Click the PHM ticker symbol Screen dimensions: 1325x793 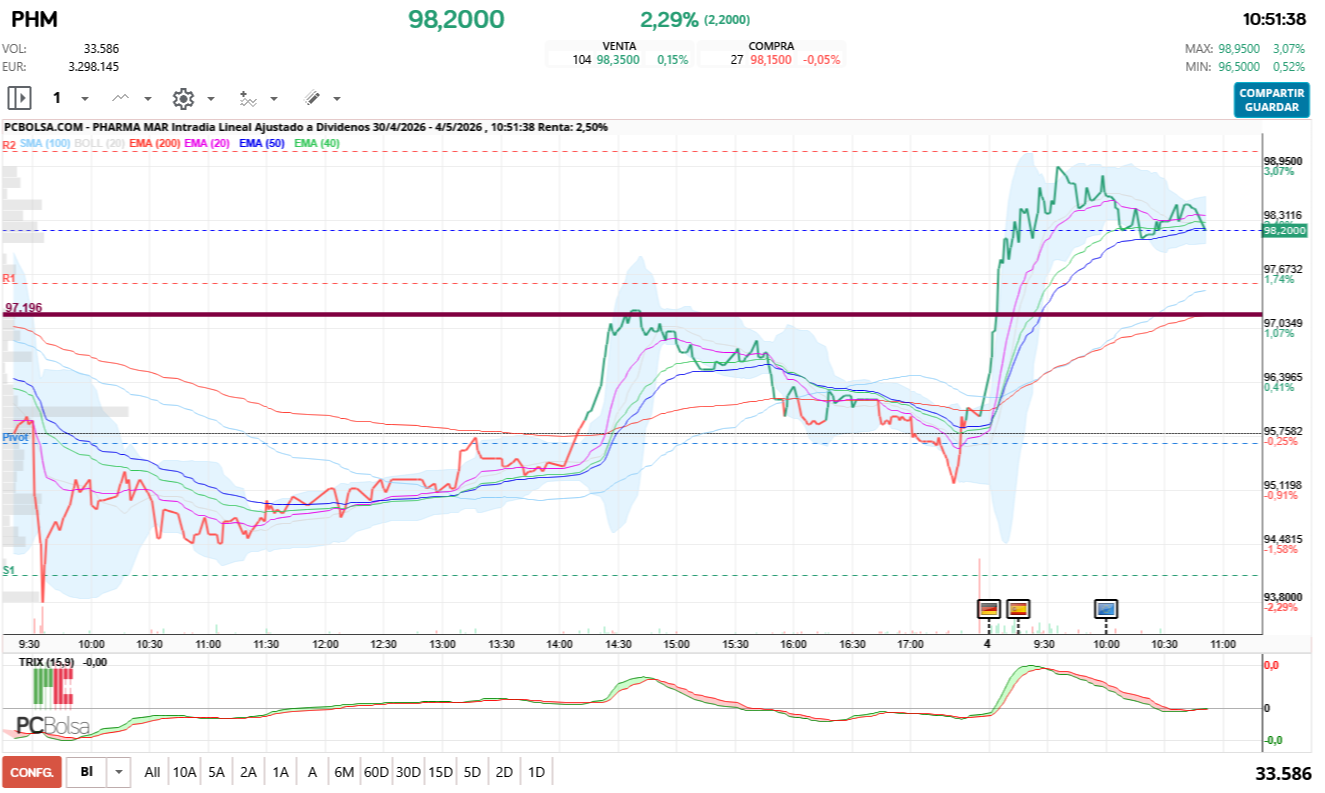click(x=34, y=19)
